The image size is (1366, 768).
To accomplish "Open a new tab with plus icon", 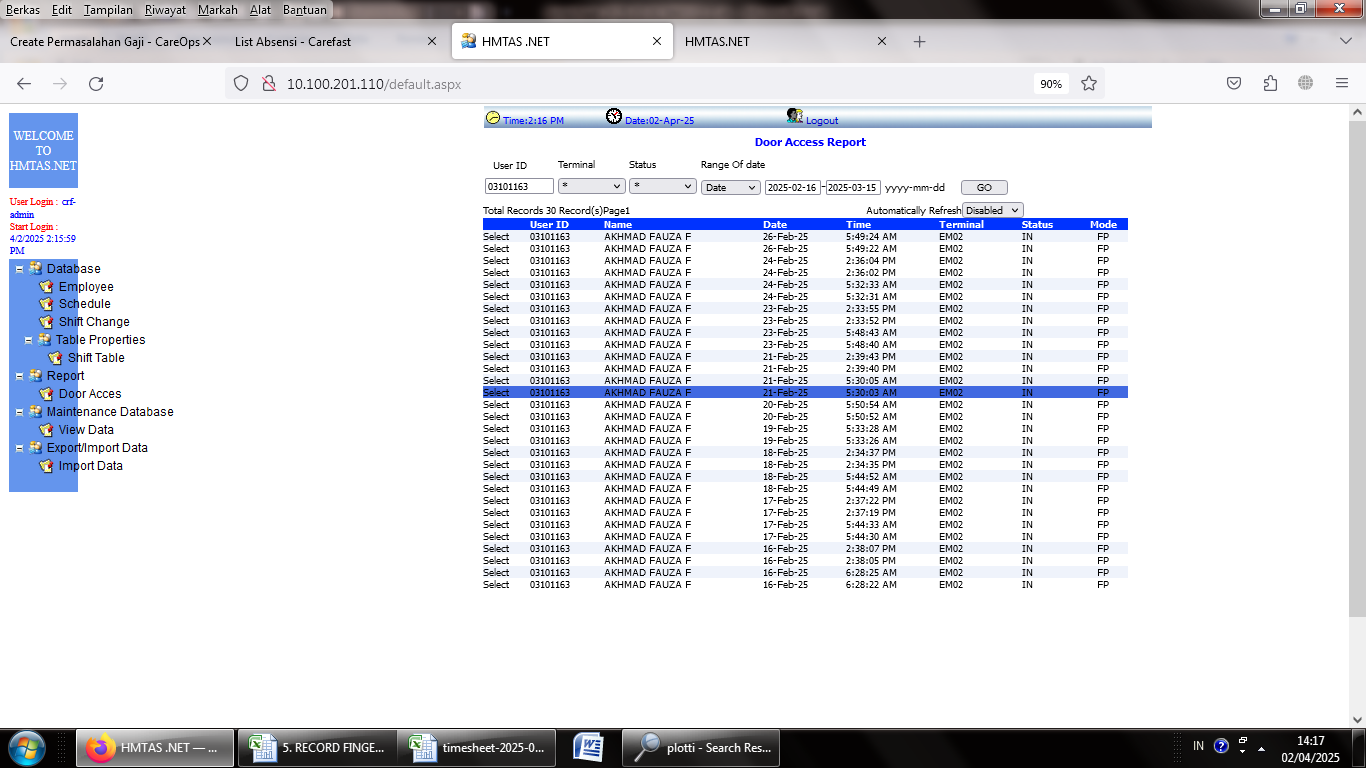I will coord(920,42).
